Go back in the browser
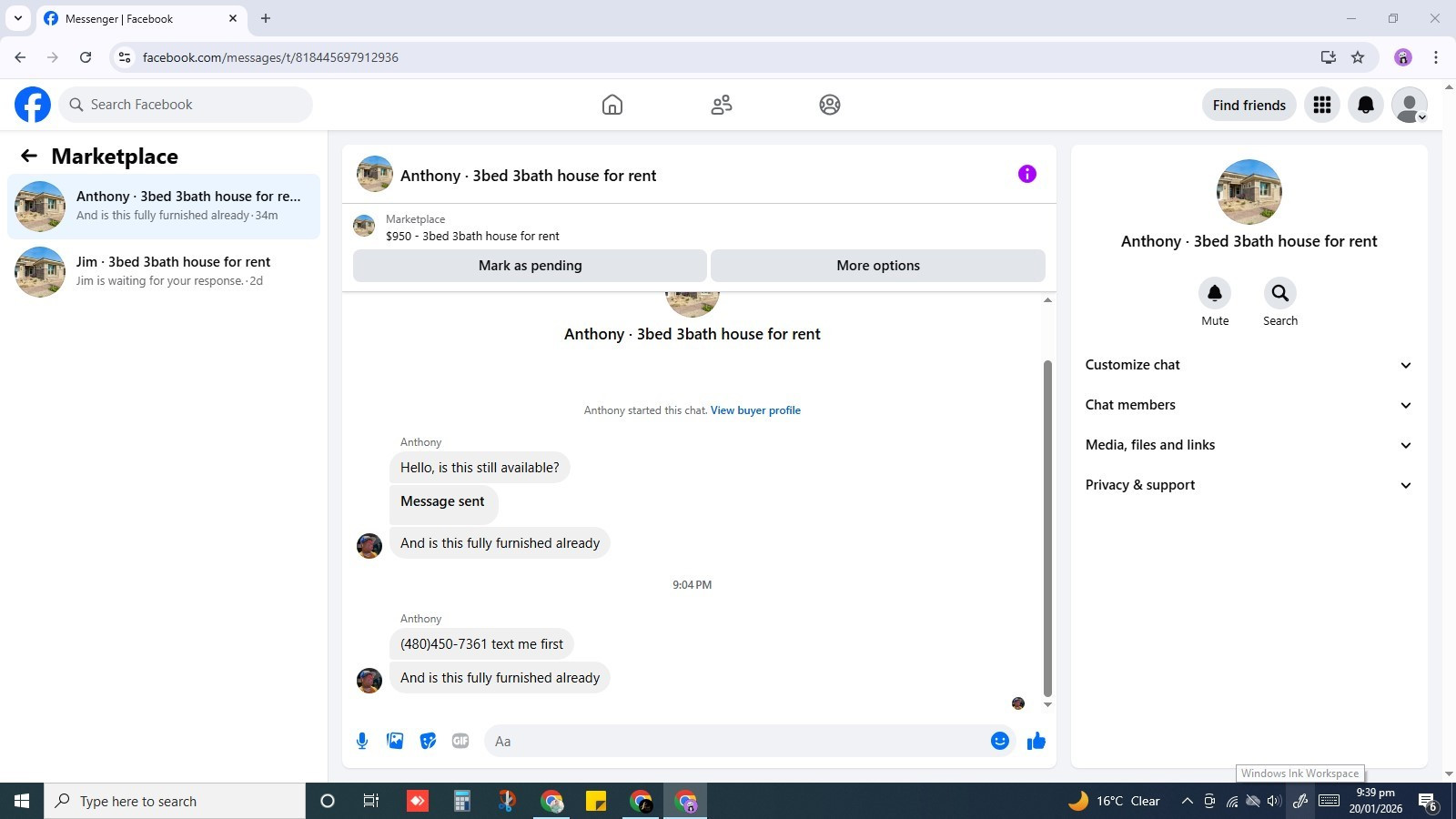 click(20, 57)
